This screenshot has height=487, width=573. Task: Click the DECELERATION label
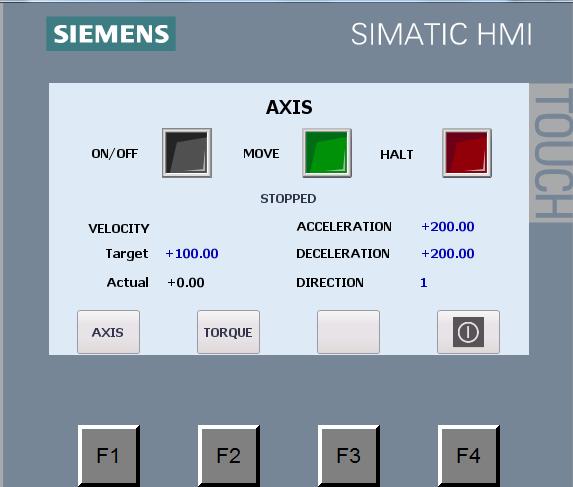343,254
